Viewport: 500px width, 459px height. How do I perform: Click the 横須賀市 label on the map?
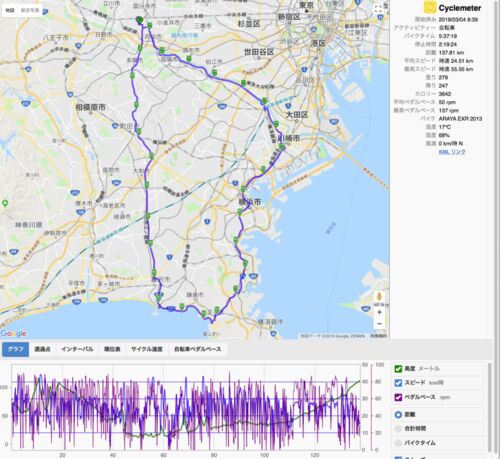pyautogui.click(x=270, y=322)
